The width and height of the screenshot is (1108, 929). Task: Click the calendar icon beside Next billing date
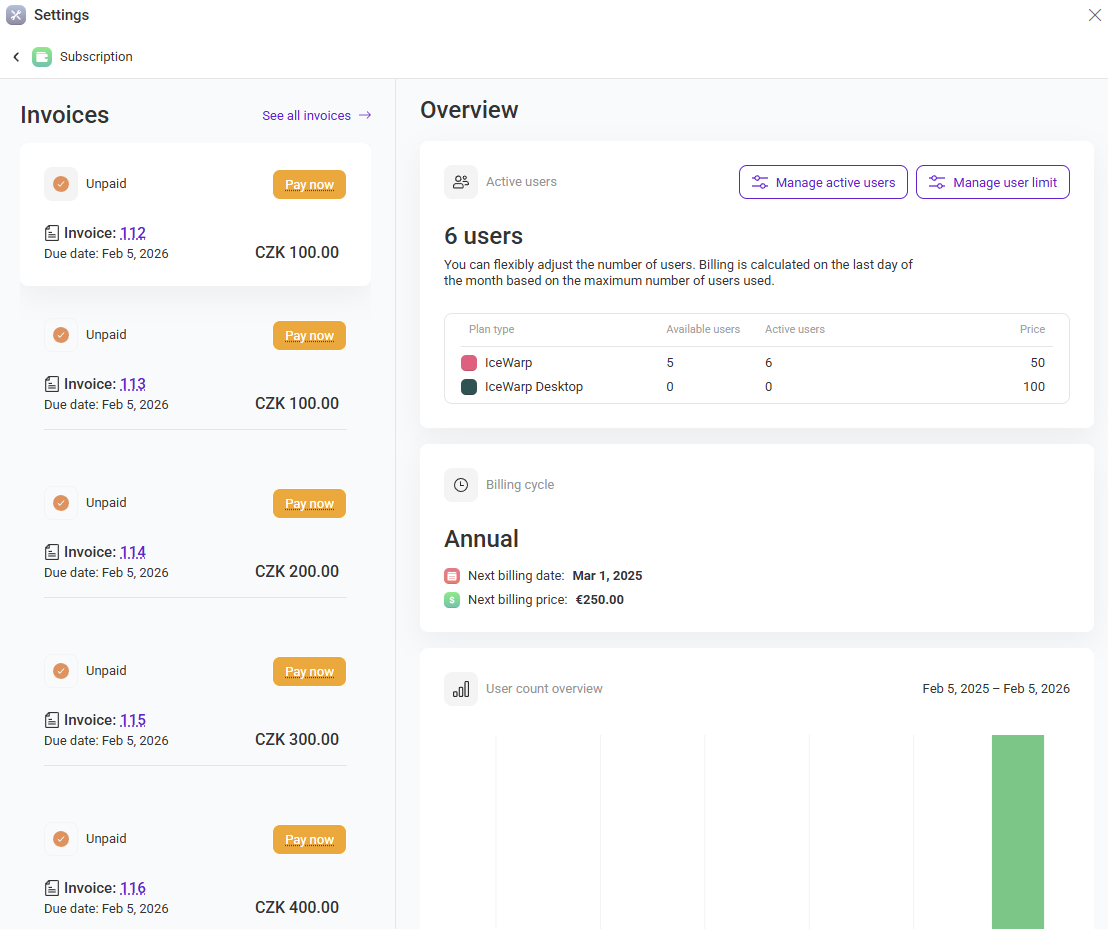451,575
